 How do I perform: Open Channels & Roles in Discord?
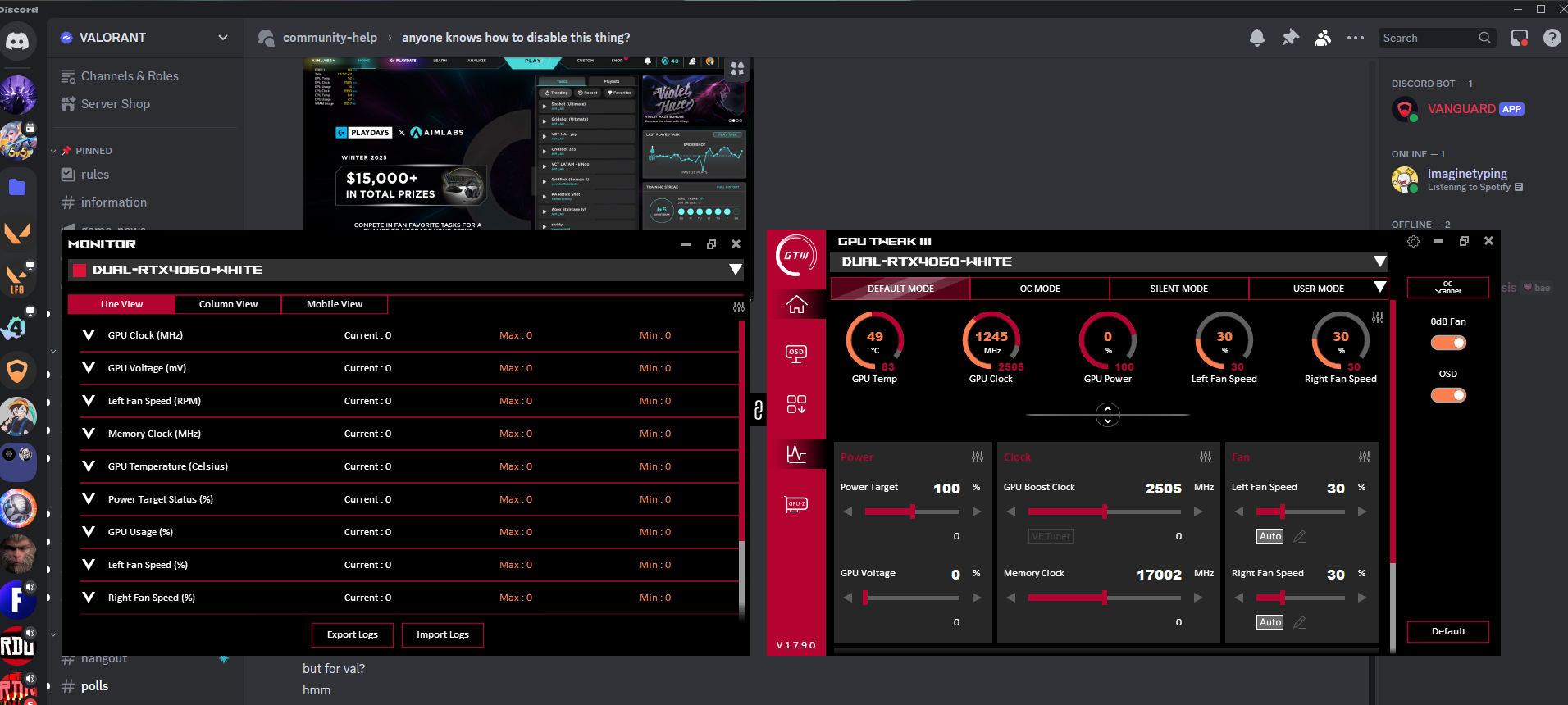coord(130,76)
